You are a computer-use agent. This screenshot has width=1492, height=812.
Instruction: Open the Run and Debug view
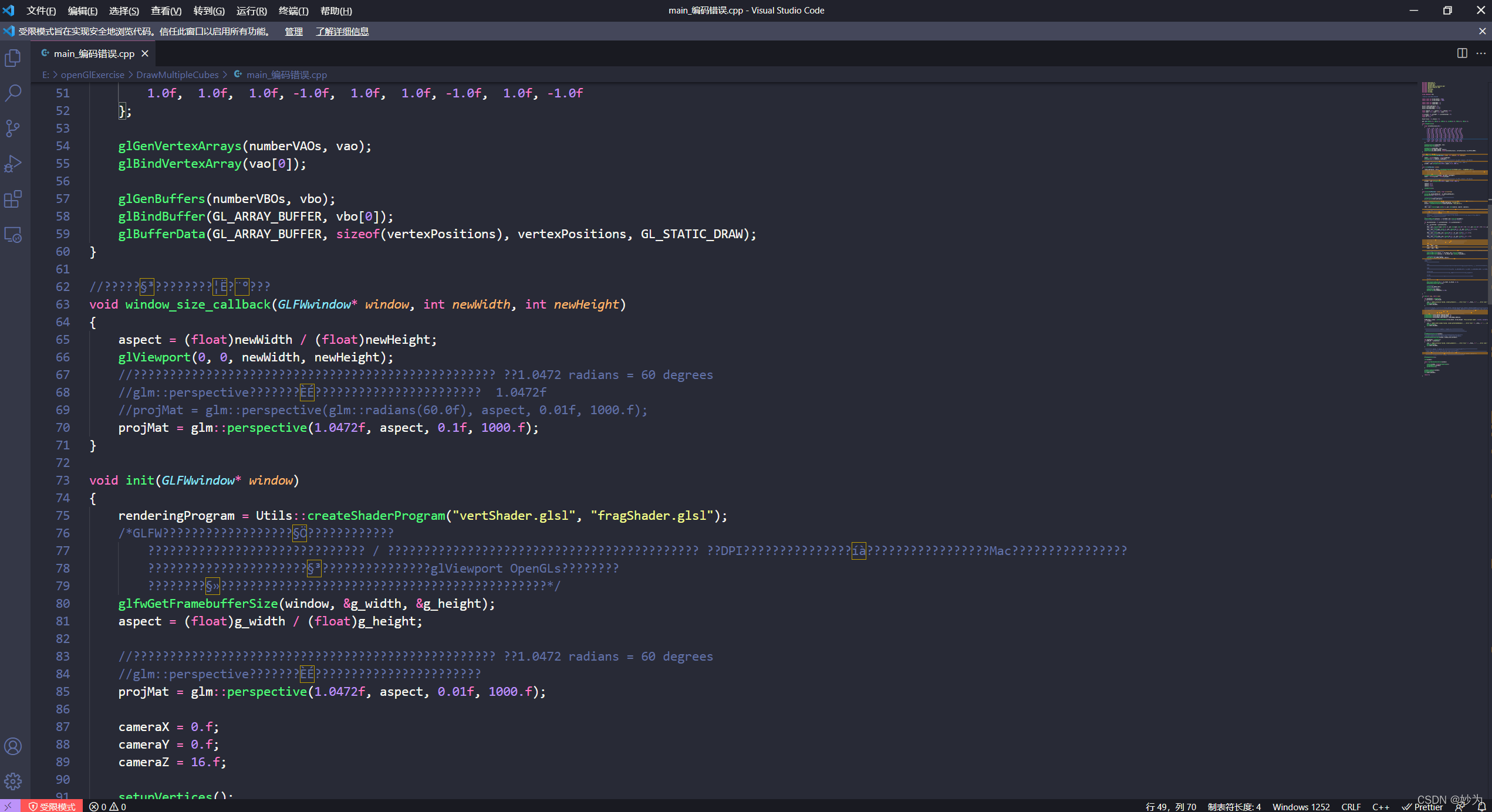coord(13,164)
